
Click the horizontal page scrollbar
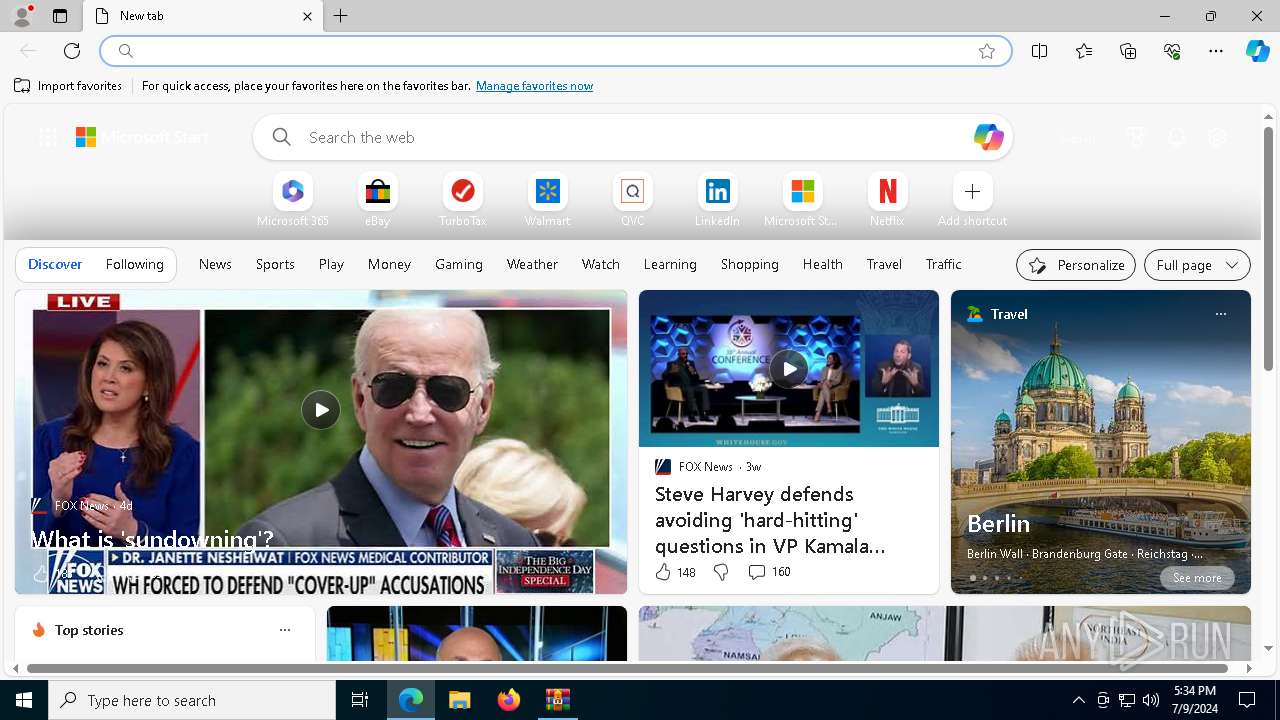tap(627, 668)
